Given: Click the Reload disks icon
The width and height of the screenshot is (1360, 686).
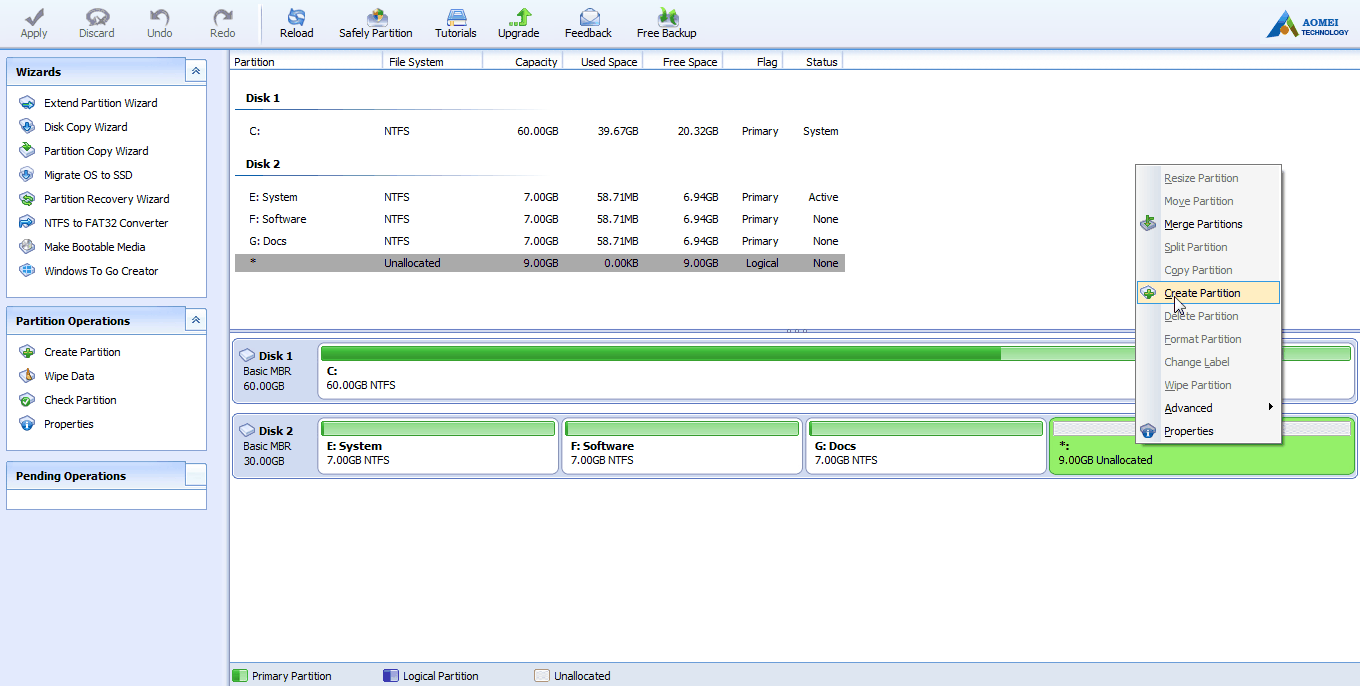Looking at the screenshot, I should point(296,23).
